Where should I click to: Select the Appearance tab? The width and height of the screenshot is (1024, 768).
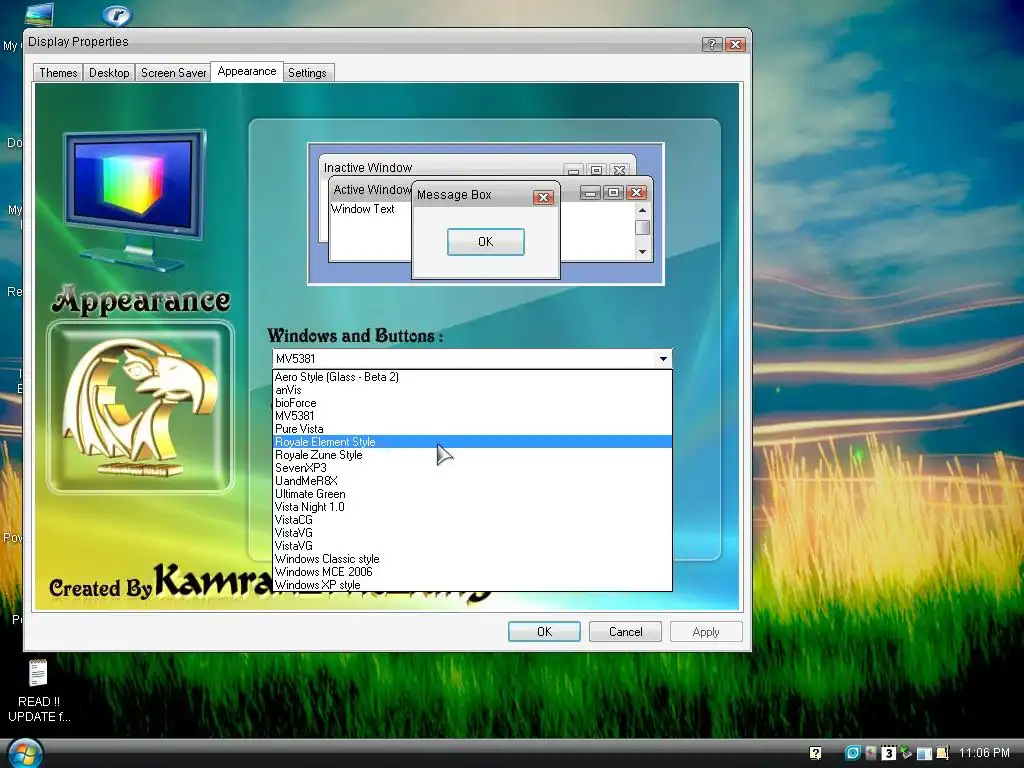click(x=247, y=71)
